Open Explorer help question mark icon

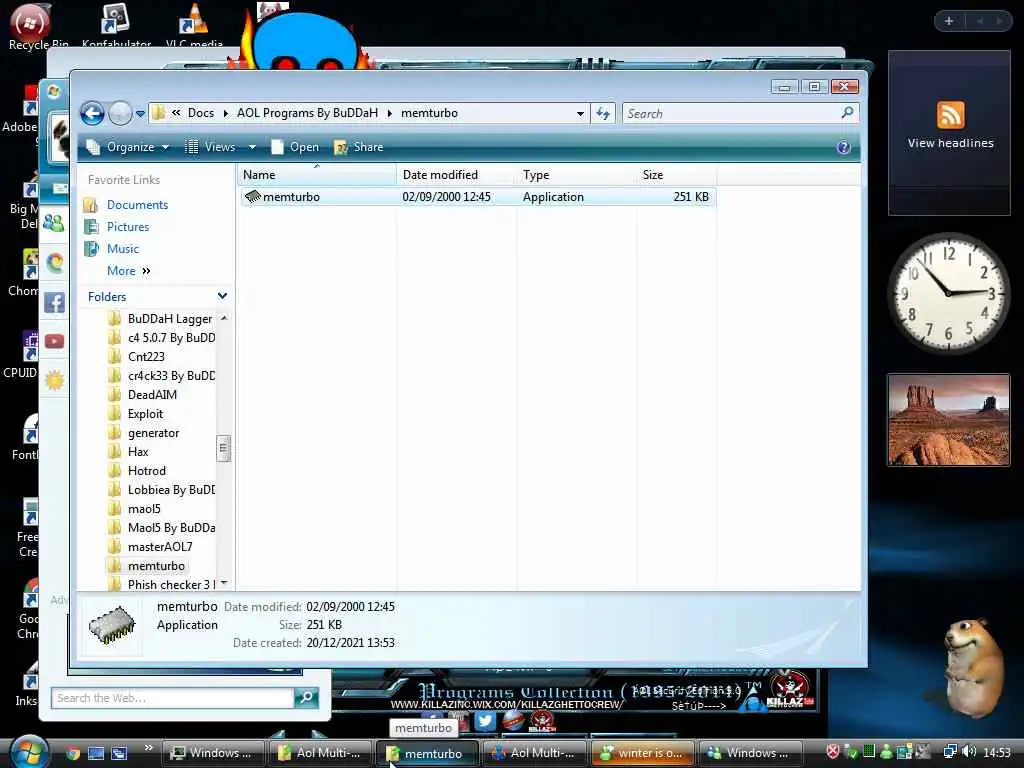tap(843, 147)
